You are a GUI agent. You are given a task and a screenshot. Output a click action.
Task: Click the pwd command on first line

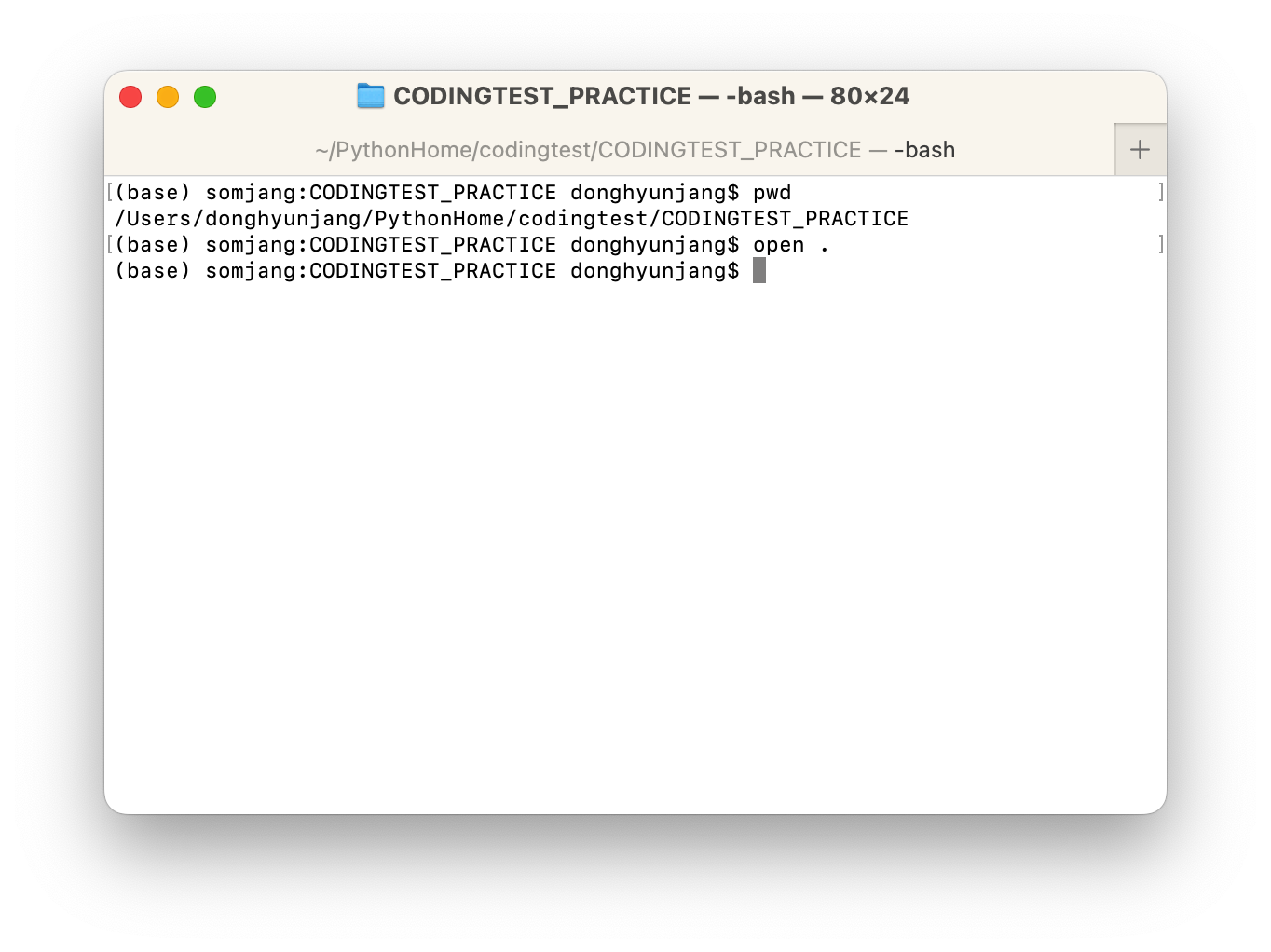pos(772,193)
